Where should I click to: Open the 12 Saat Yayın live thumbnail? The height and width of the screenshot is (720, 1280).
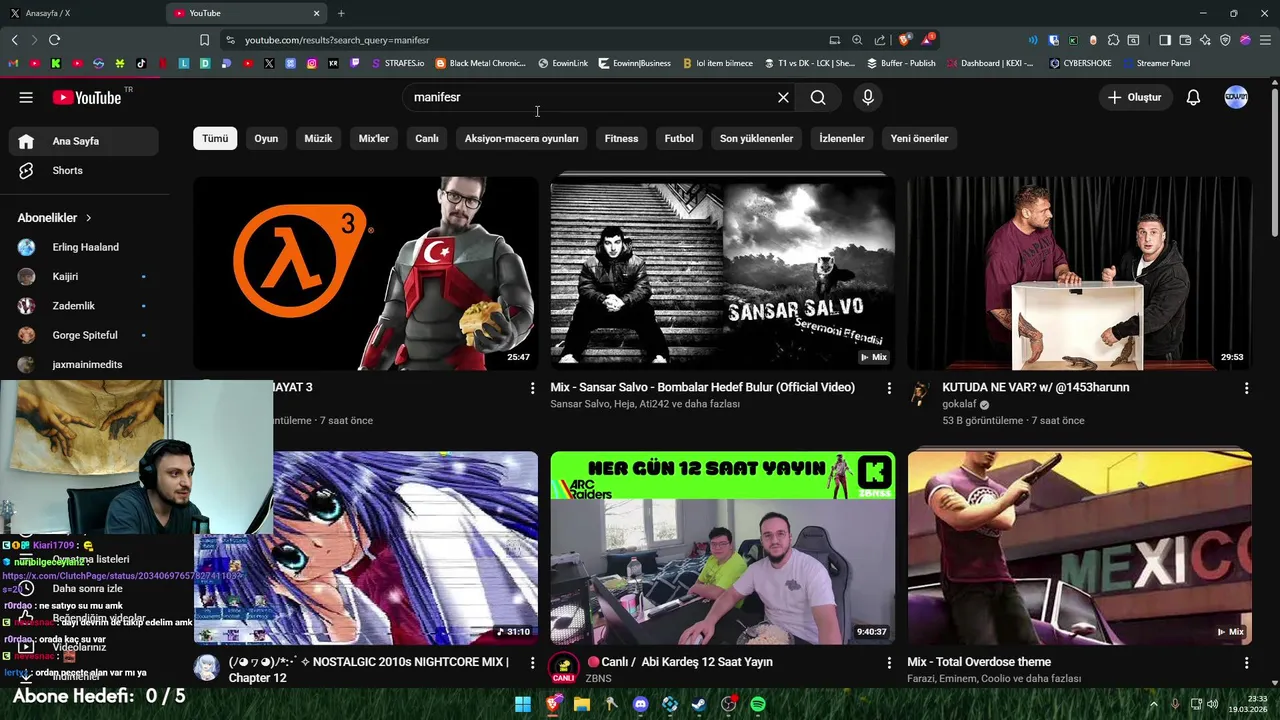722,547
